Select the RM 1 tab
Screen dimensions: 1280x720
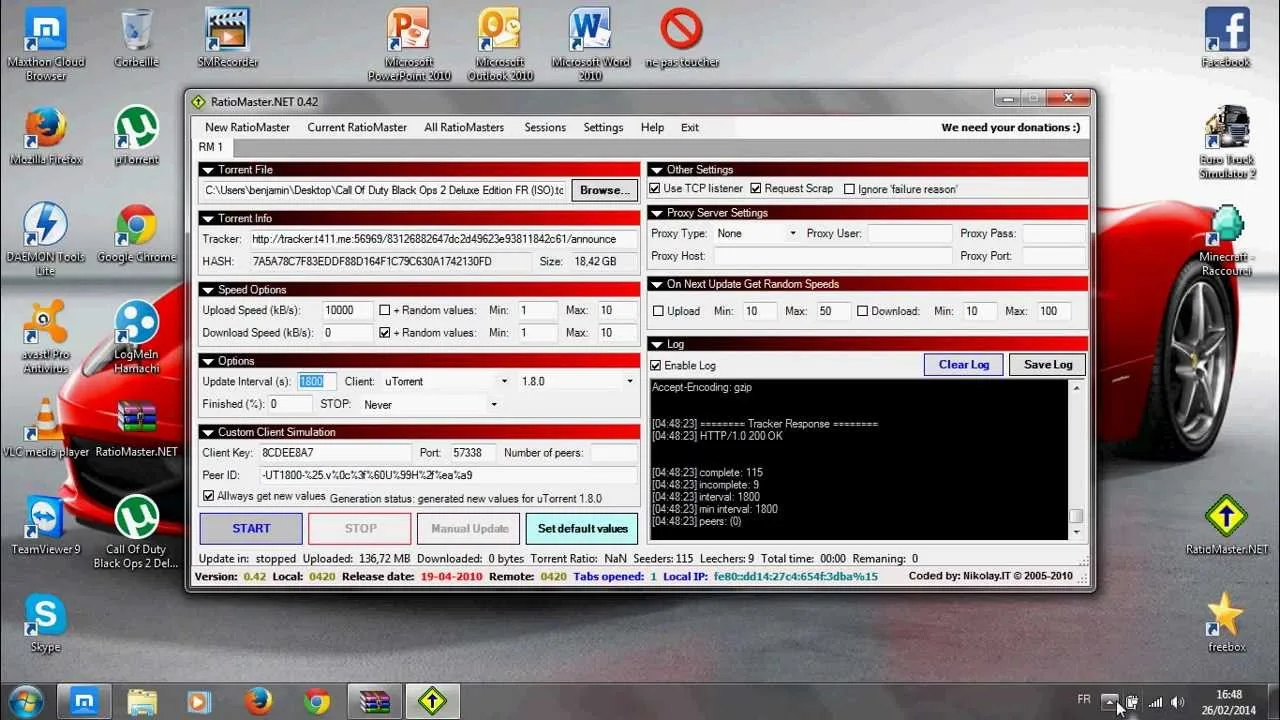click(211, 147)
